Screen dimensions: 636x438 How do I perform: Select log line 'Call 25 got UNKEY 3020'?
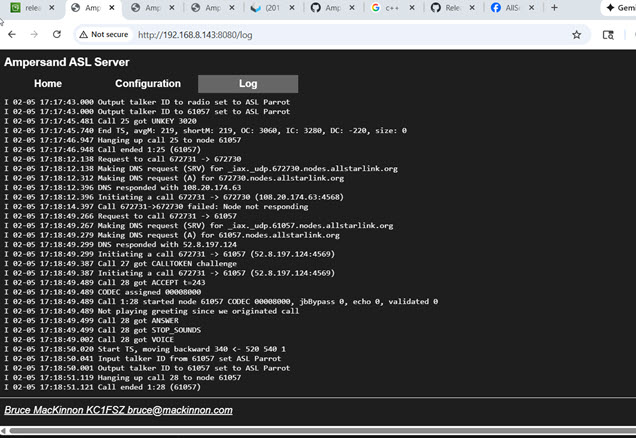pyautogui.click(x=100, y=121)
